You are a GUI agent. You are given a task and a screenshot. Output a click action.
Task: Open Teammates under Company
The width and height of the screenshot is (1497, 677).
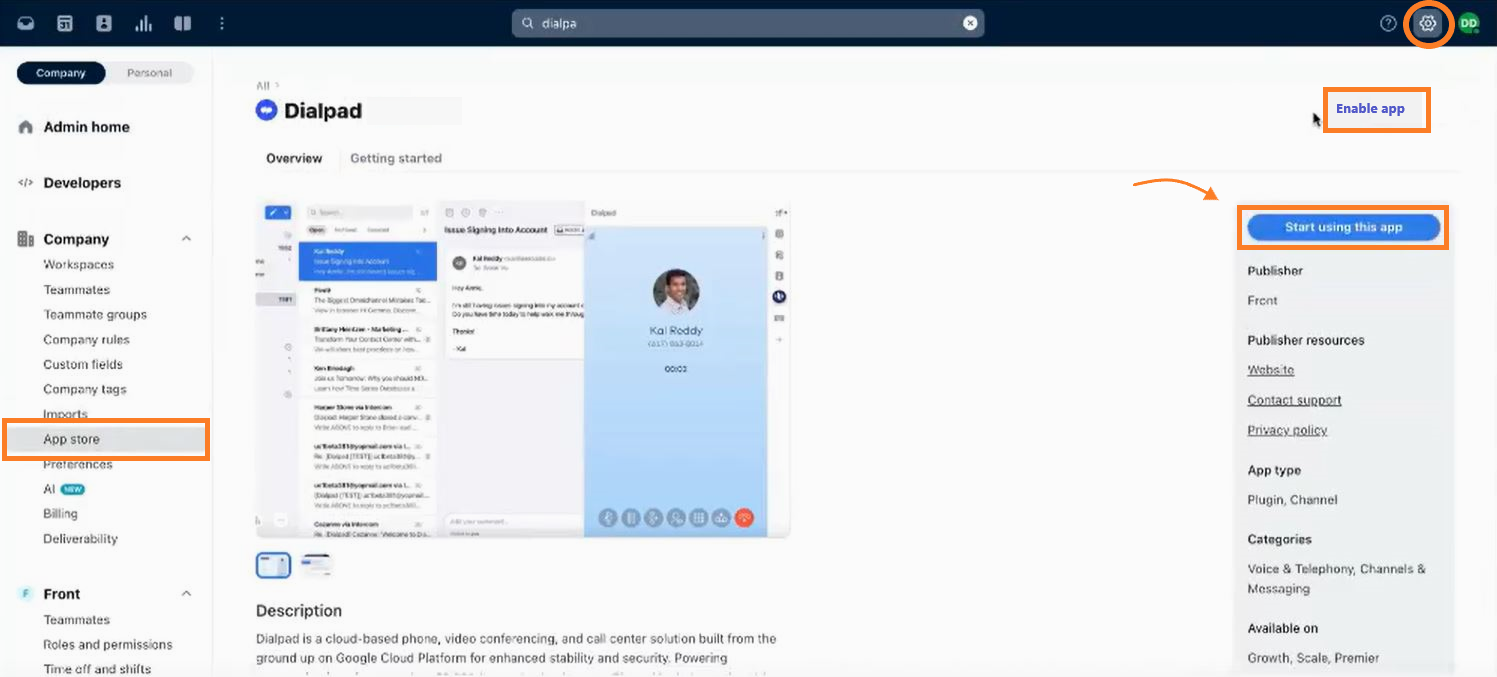tap(76, 290)
